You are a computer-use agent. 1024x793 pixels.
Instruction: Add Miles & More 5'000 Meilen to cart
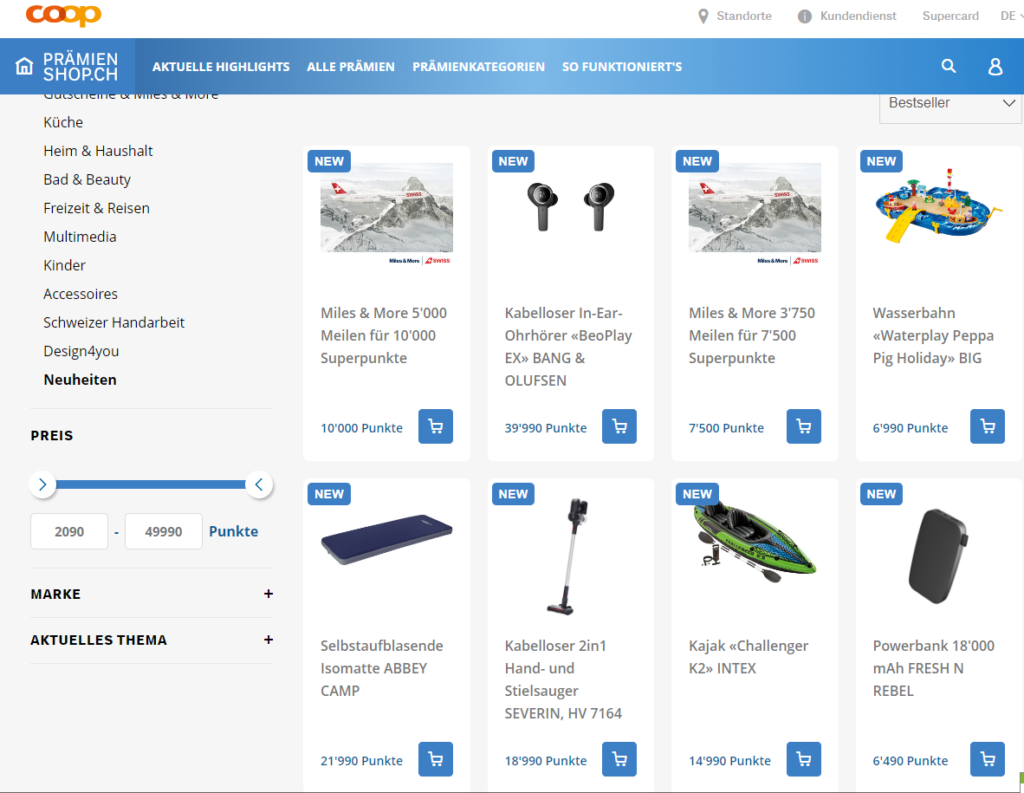click(436, 427)
